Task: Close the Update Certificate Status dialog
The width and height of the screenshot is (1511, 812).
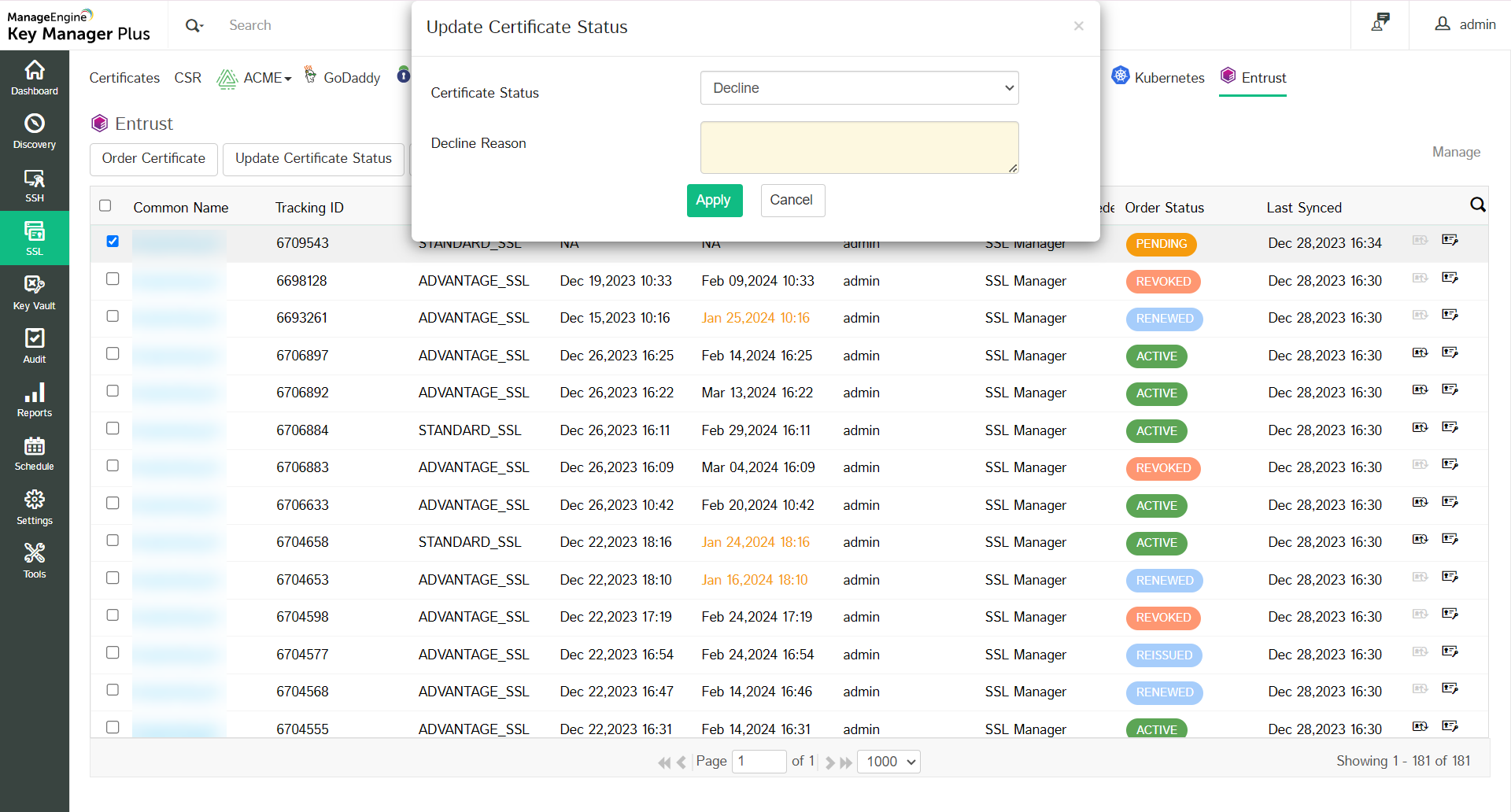Action: pyautogui.click(x=1078, y=26)
